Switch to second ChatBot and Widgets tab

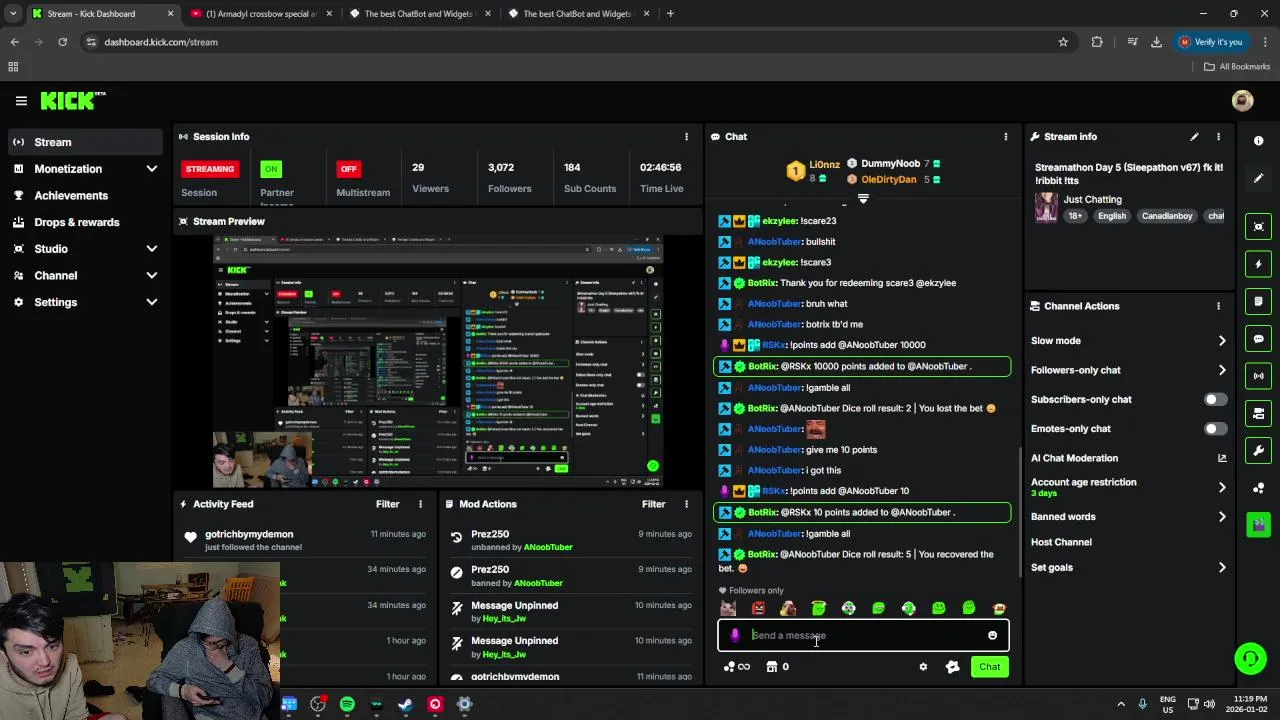coord(577,14)
